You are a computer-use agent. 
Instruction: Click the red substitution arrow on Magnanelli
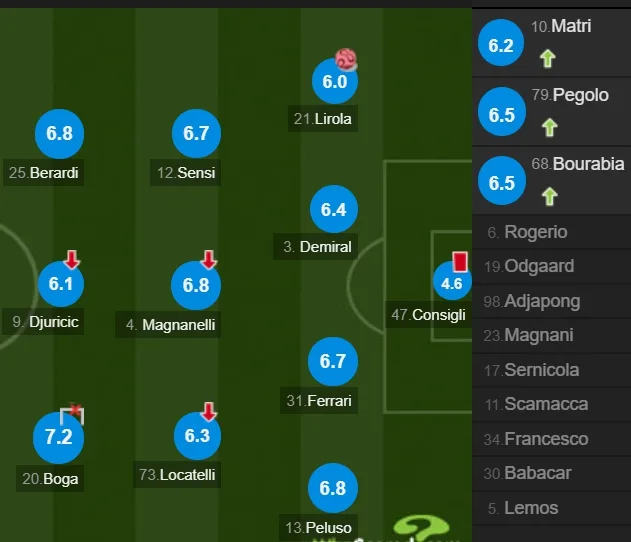click(x=209, y=259)
